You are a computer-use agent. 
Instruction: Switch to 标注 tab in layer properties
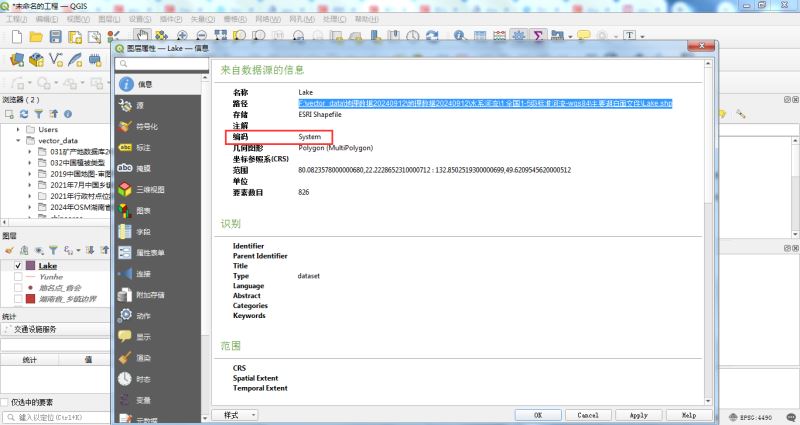coord(158,147)
